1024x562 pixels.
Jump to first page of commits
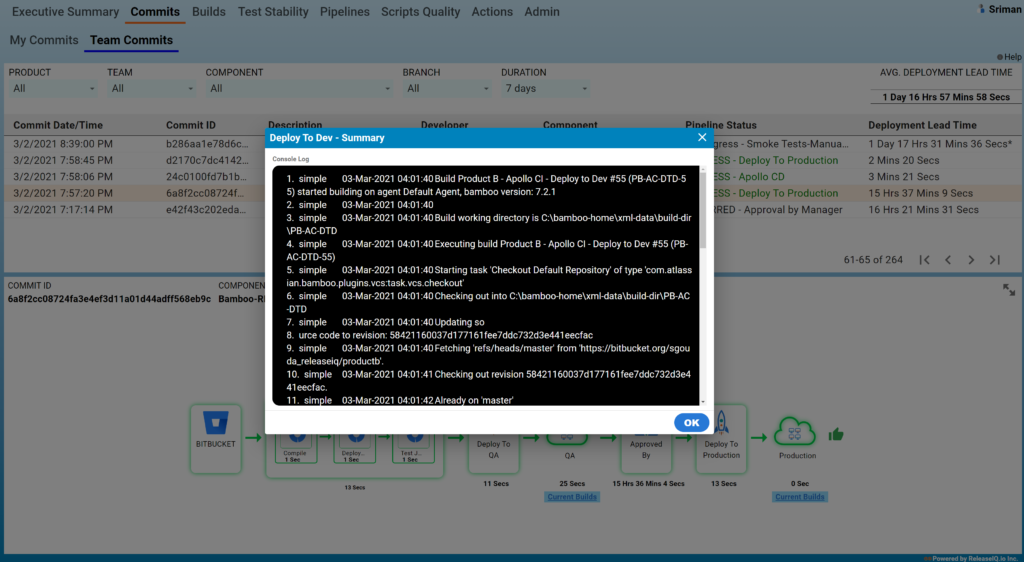pyautogui.click(x=924, y=260)
